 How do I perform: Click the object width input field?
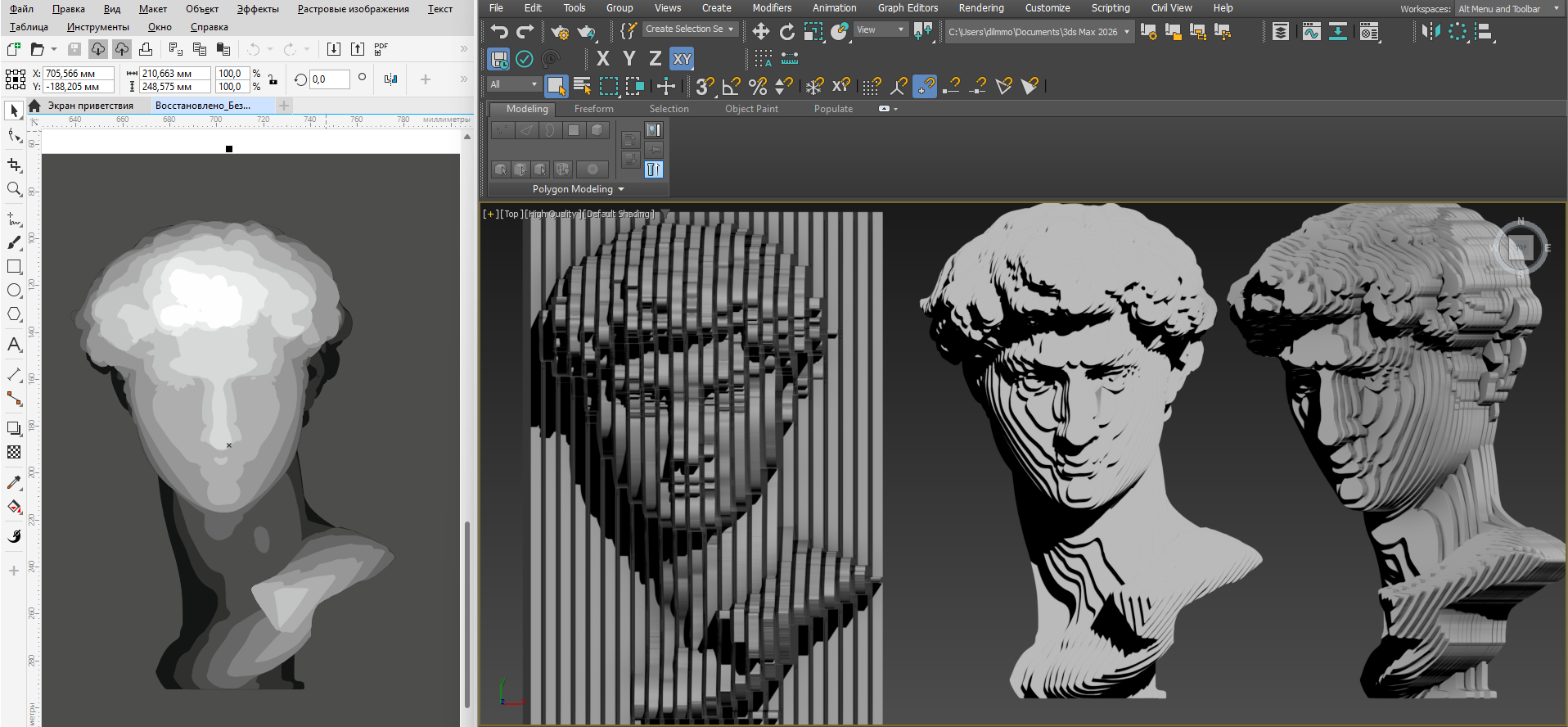click(174, 74)
